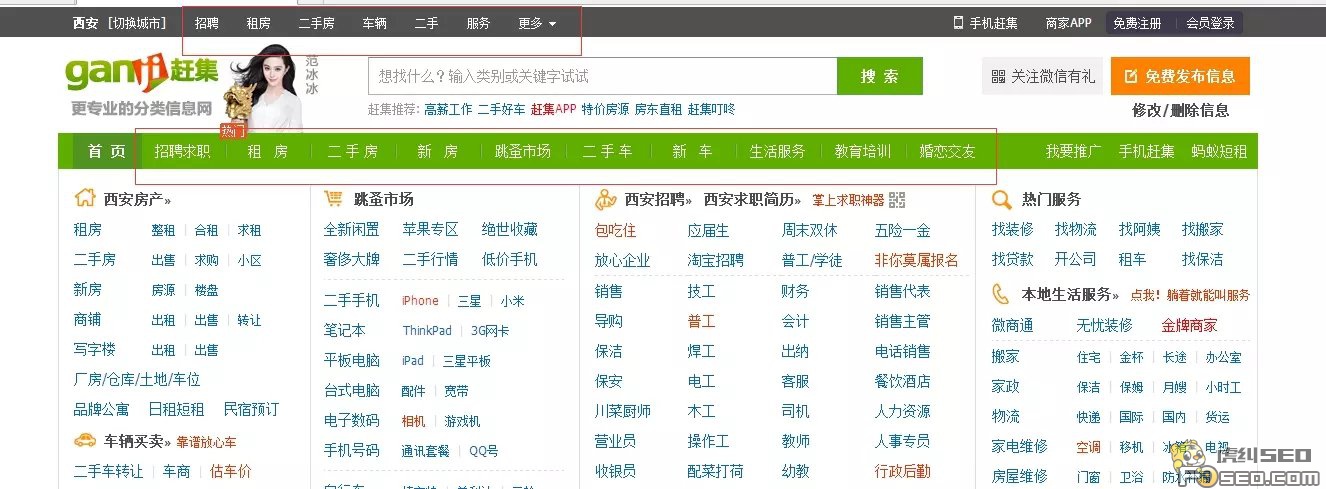Open the 非你莫属报名 link

(x=917, y=260)
